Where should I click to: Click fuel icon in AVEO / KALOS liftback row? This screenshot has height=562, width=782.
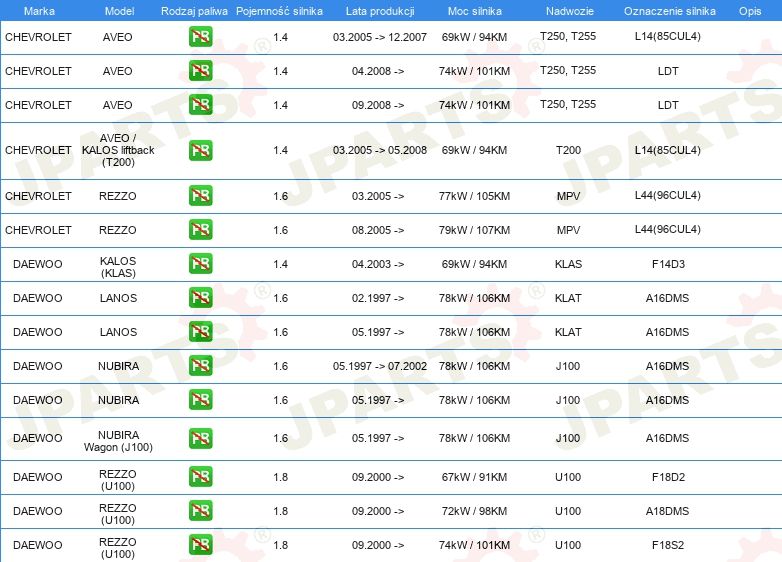coord(200,150)
